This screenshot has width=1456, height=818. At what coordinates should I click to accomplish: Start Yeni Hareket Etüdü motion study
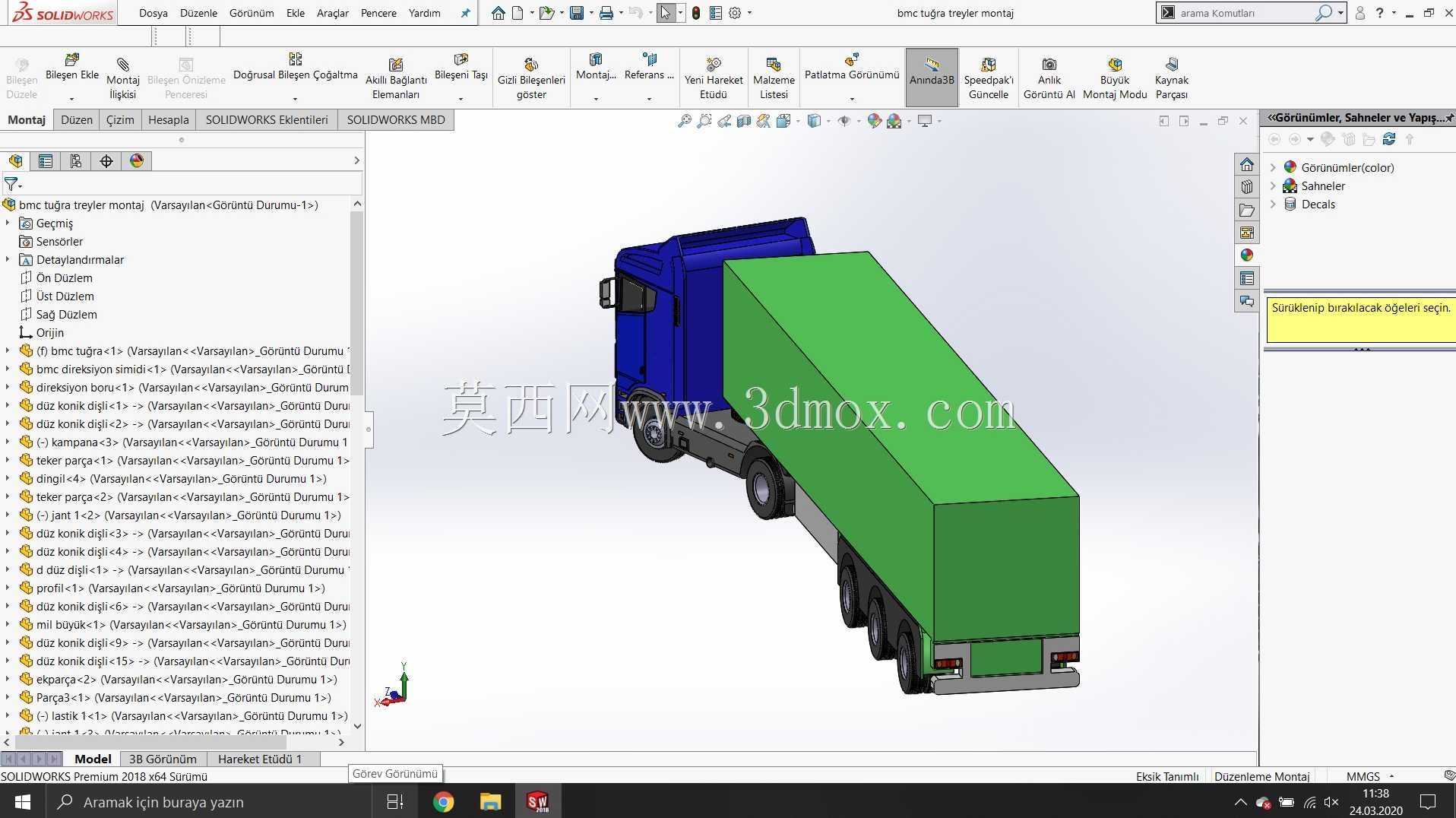[x=714, y=78]
